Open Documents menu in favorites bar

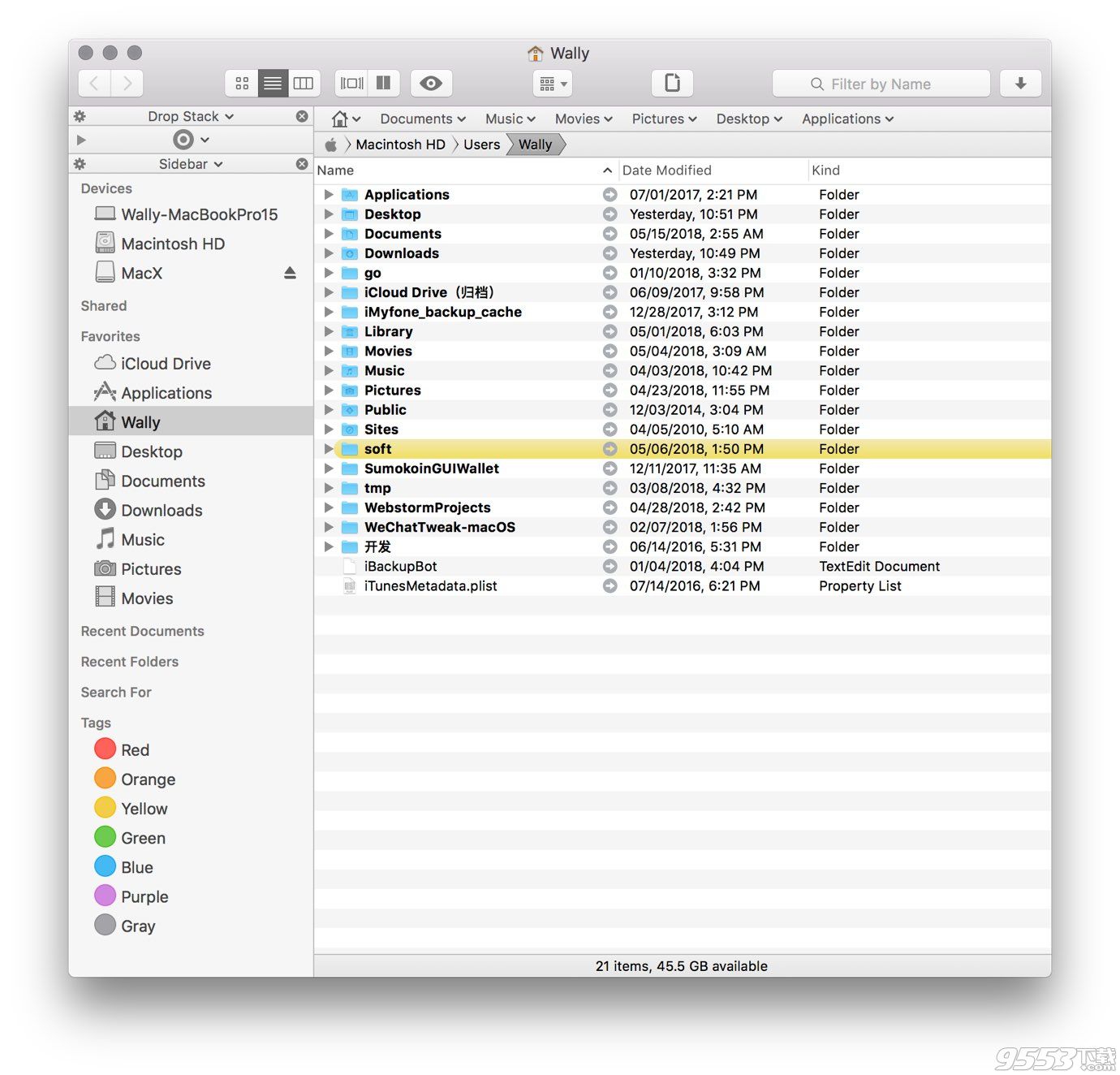(423, 119)
